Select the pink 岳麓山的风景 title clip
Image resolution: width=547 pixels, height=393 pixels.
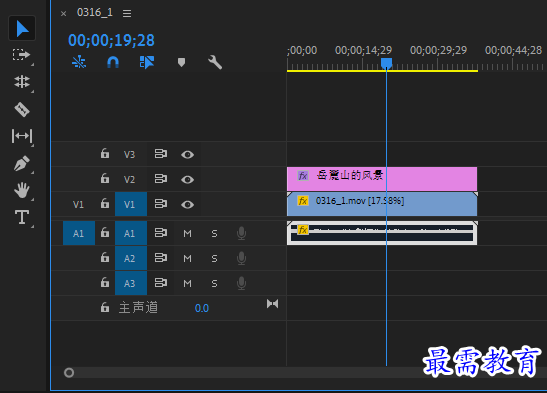click(x=382, y=179)
